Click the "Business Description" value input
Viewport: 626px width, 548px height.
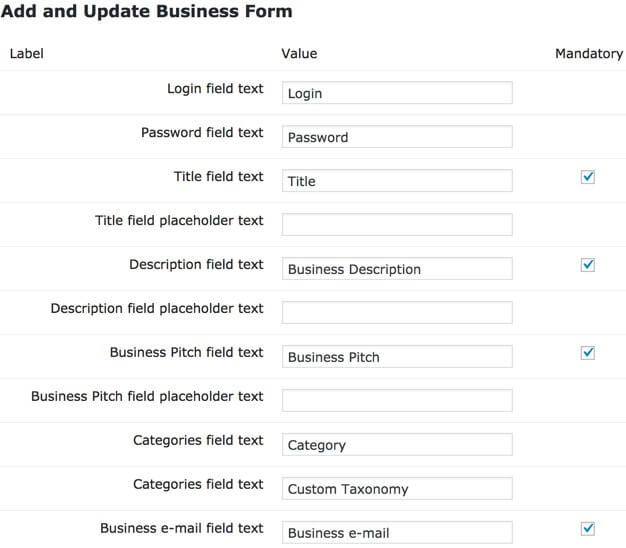click(397, 269)
